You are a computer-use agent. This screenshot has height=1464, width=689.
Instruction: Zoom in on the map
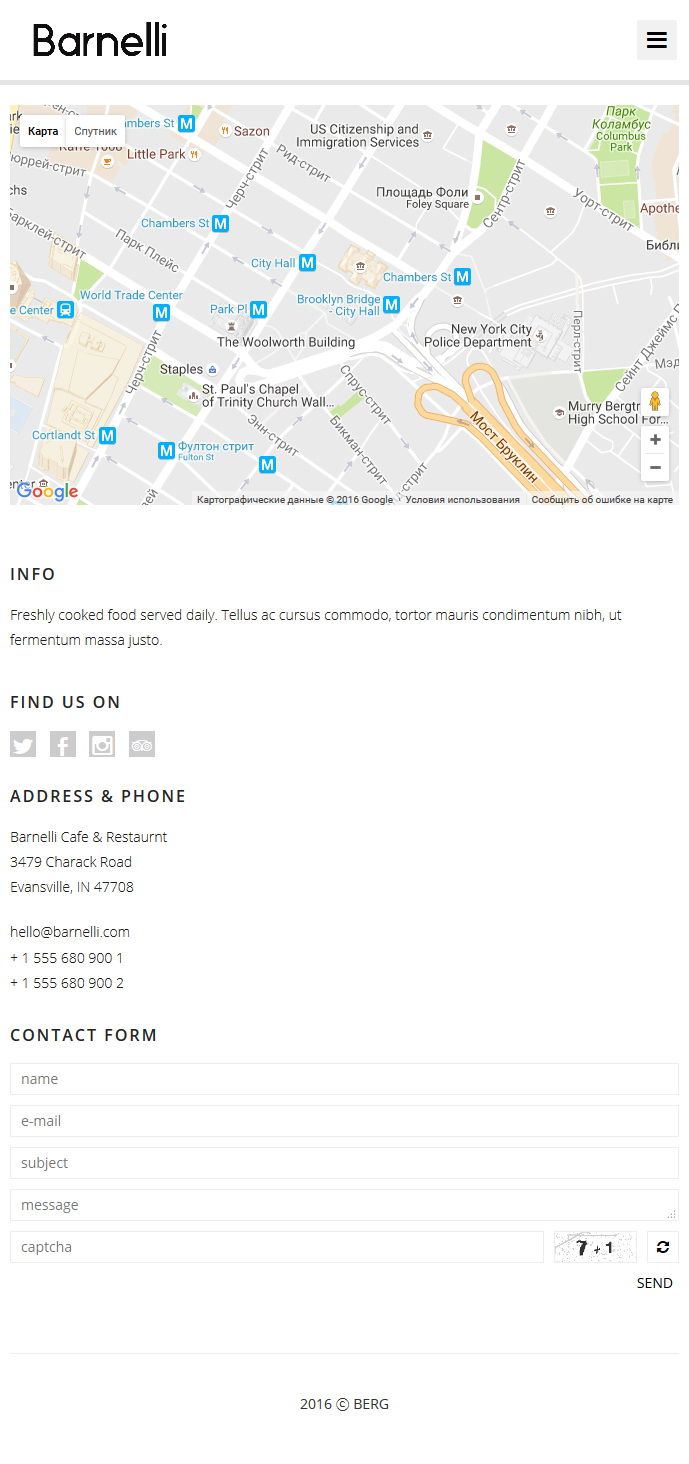[655, 440]
